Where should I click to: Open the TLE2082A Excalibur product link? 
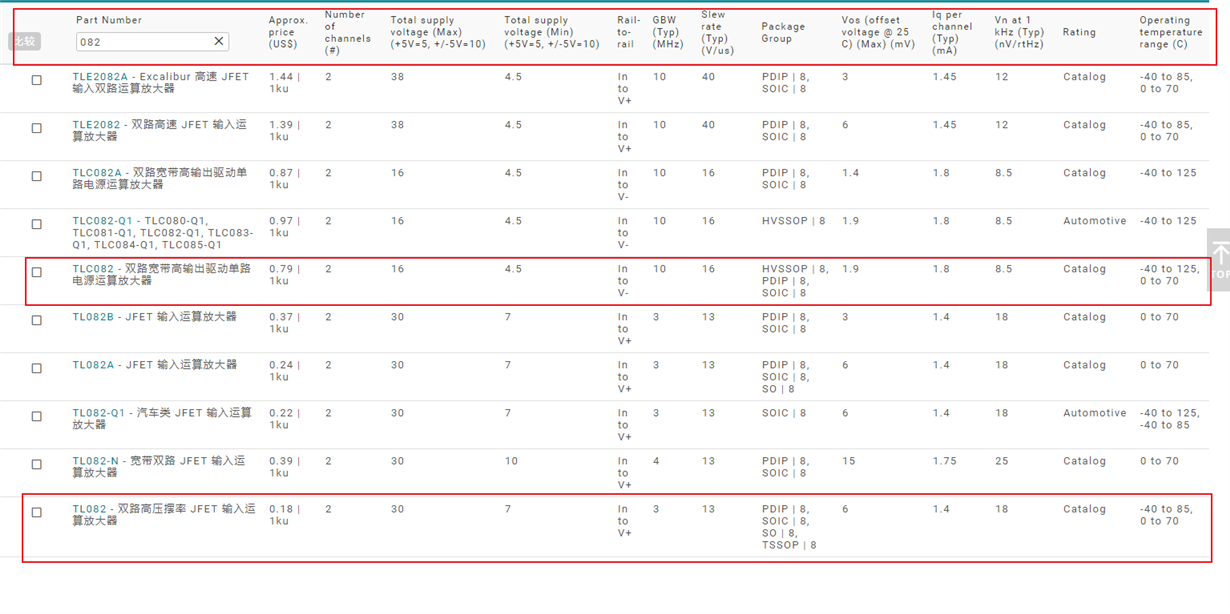click(x=100, y=77)
